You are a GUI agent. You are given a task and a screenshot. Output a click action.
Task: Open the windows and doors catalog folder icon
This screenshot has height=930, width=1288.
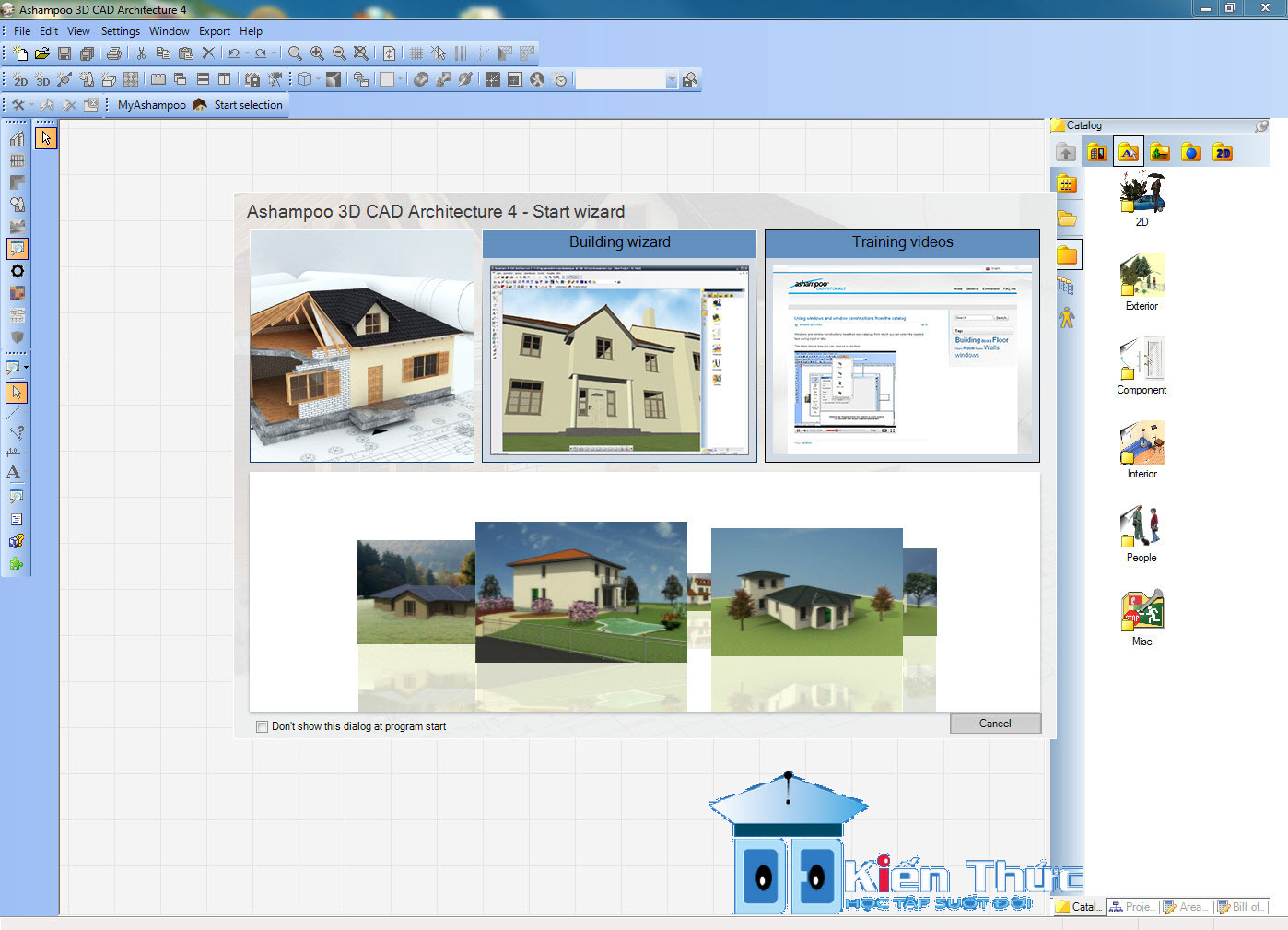coord(1097,152)
